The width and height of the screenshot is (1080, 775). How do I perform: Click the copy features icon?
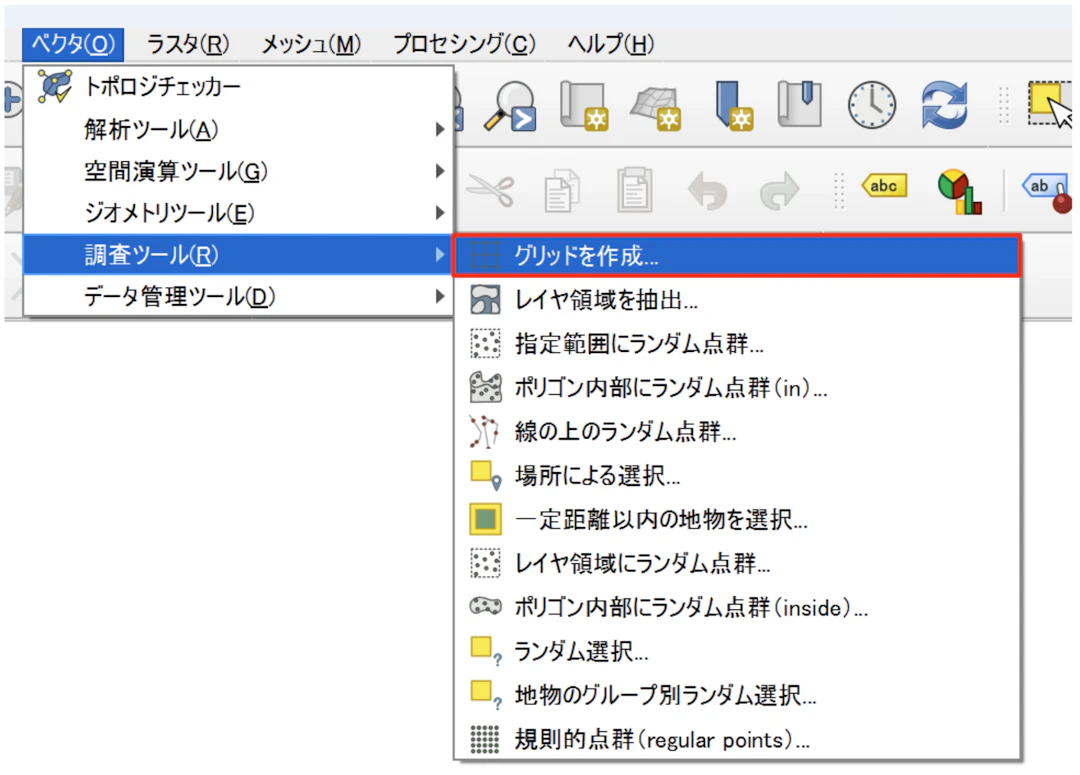click(x=562, y=189)
